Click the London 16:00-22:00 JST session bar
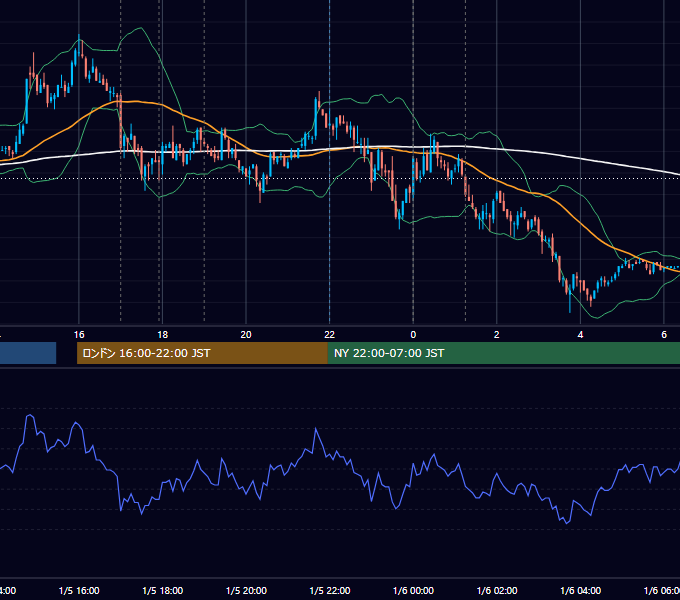This screenshot has width=680, height=600. pos(202,353)
